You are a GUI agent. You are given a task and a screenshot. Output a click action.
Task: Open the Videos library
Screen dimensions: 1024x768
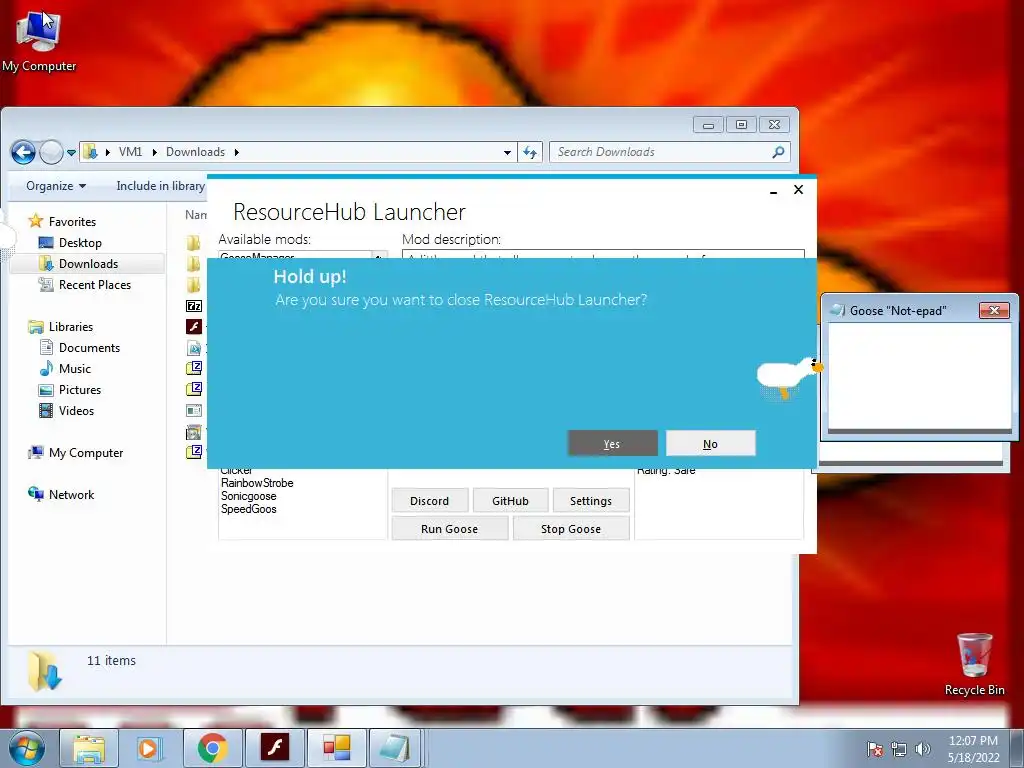click(76, 411)
